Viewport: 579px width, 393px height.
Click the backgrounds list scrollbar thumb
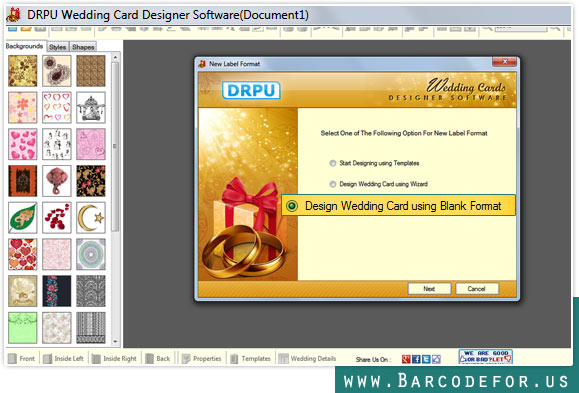coord(115,146)
